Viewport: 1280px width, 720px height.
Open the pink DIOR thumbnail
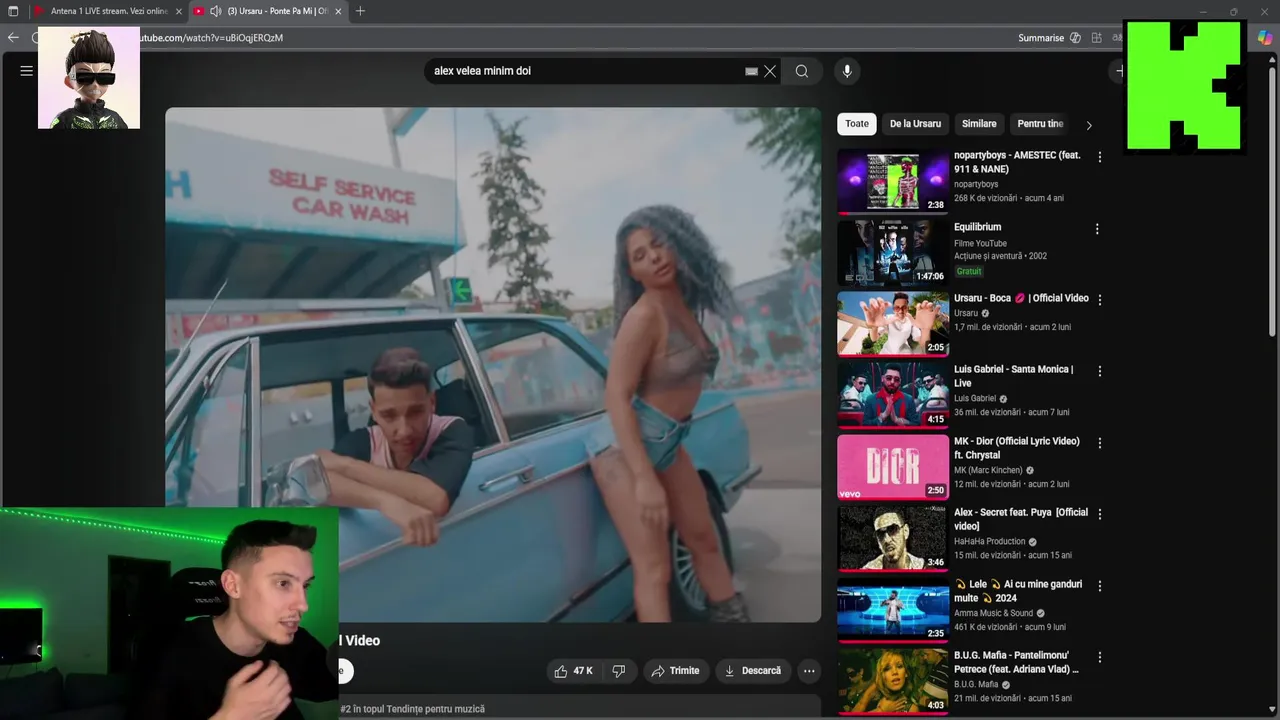click(893, 467)
